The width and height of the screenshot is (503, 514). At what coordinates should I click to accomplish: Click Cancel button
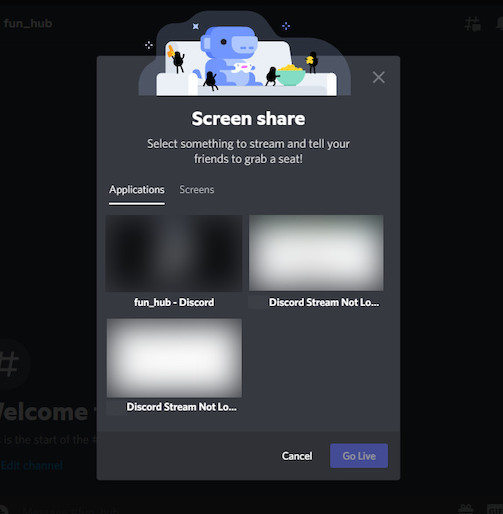pyautogui.click(x=297, y=456)
